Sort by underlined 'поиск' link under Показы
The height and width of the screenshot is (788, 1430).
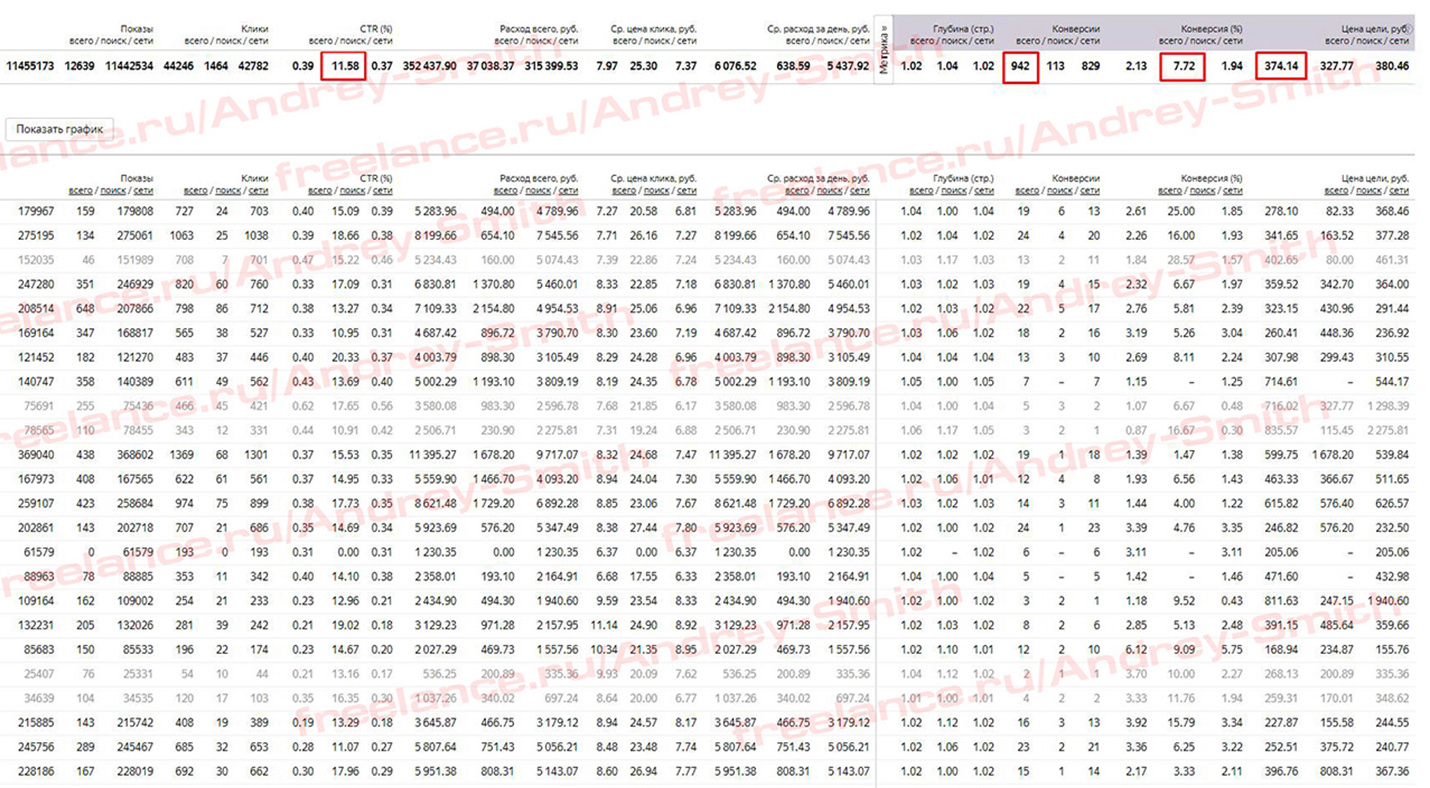[113, 190]
